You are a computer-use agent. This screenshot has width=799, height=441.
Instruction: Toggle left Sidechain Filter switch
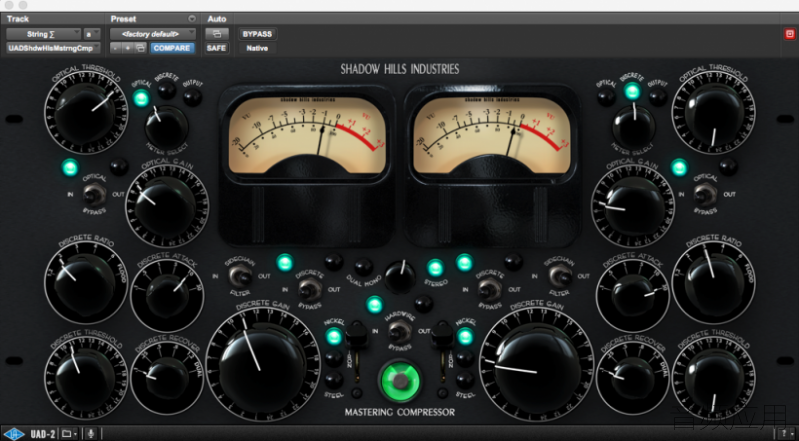[239, 276]
